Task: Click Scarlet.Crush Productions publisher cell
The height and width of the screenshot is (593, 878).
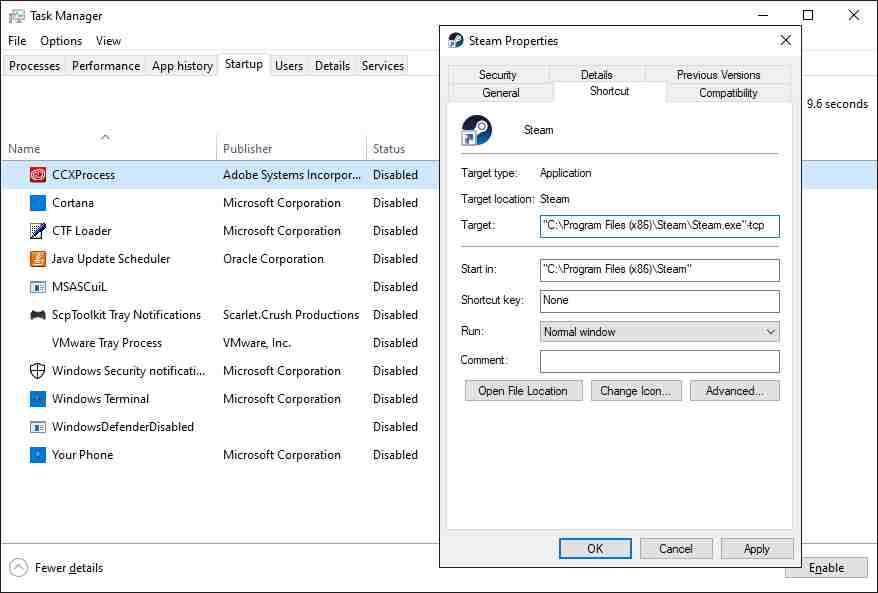Action: pyautogui.click(x=291, y=315)
